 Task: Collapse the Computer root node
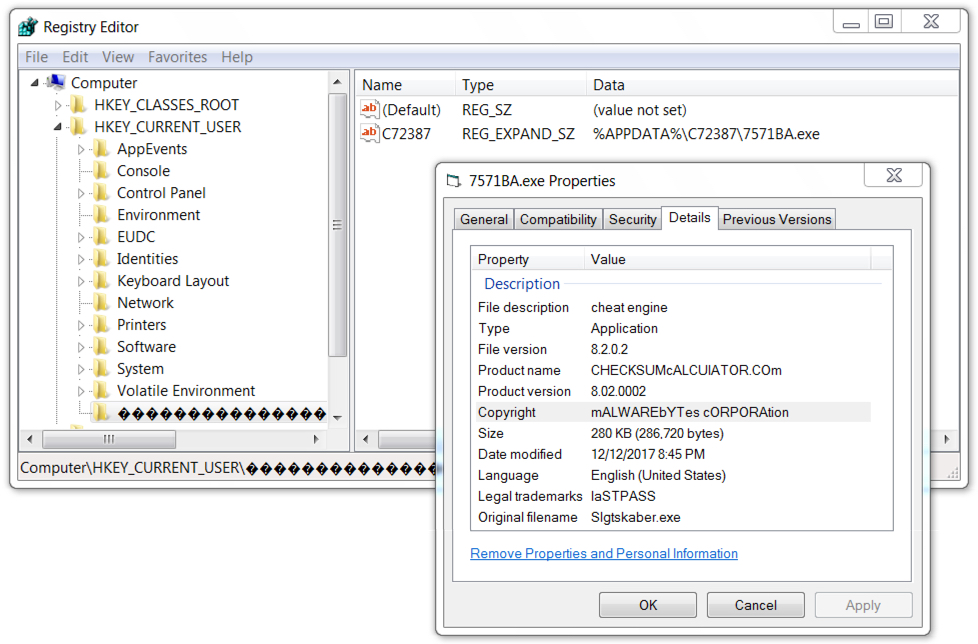point(35,82)
